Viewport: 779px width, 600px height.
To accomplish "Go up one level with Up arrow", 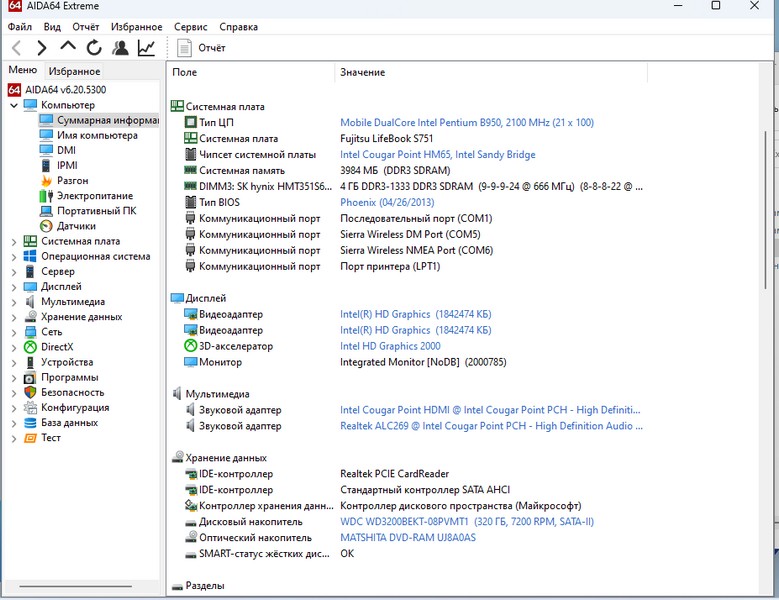I will pyautogui.click(x=68, y=47).
